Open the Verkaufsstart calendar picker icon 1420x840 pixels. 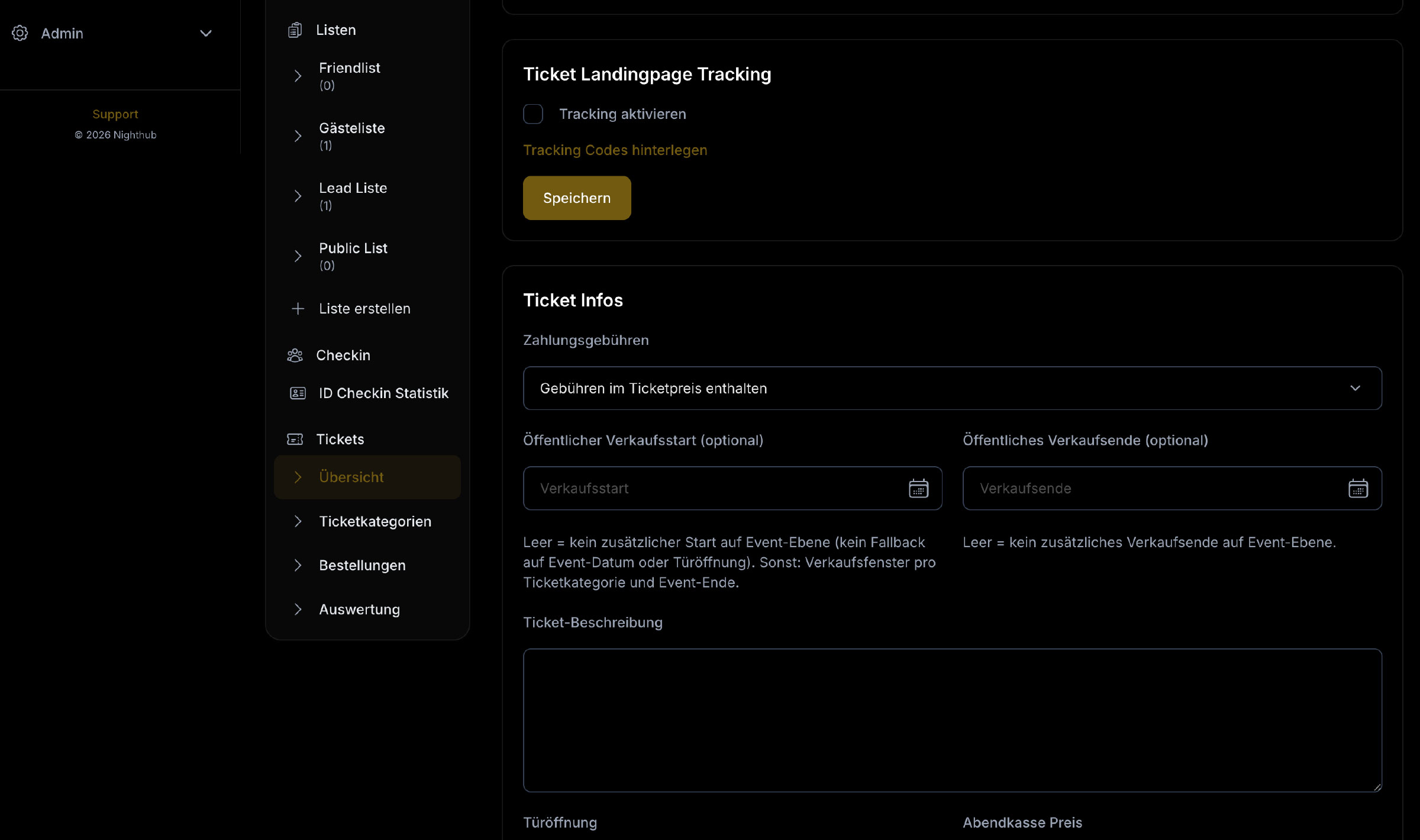pyautogui.click(x=918, y=488)
